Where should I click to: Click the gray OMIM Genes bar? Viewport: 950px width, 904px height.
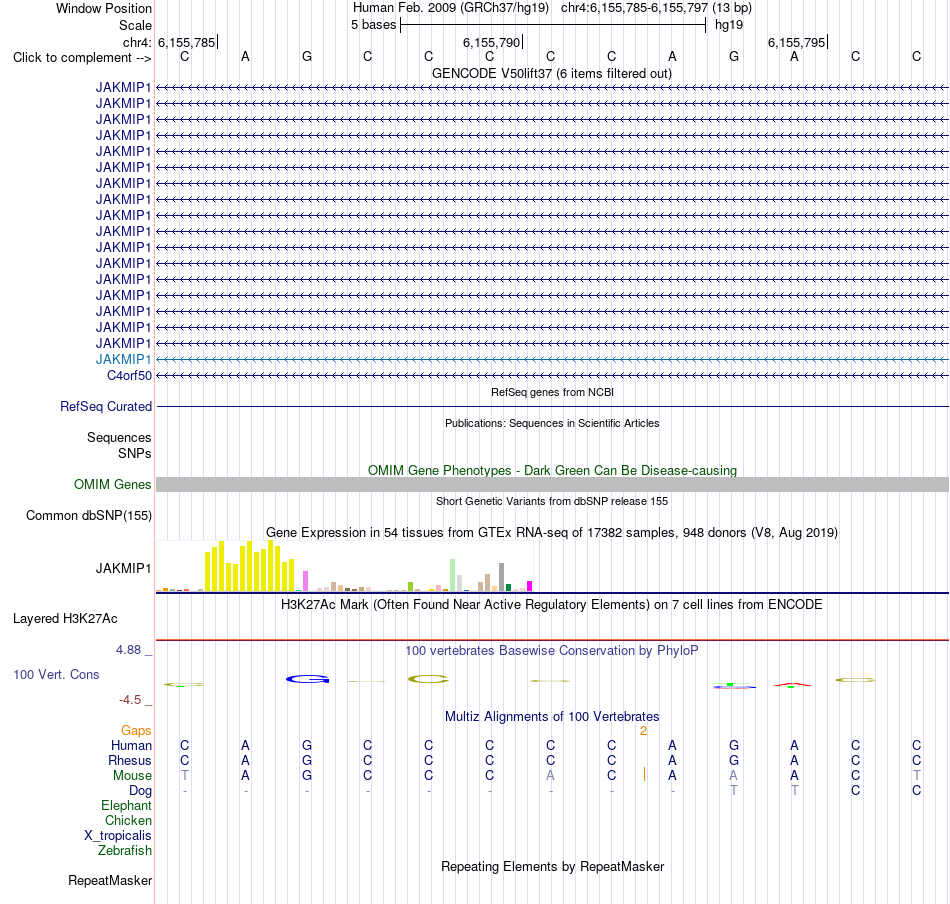(x=553, y=484)
